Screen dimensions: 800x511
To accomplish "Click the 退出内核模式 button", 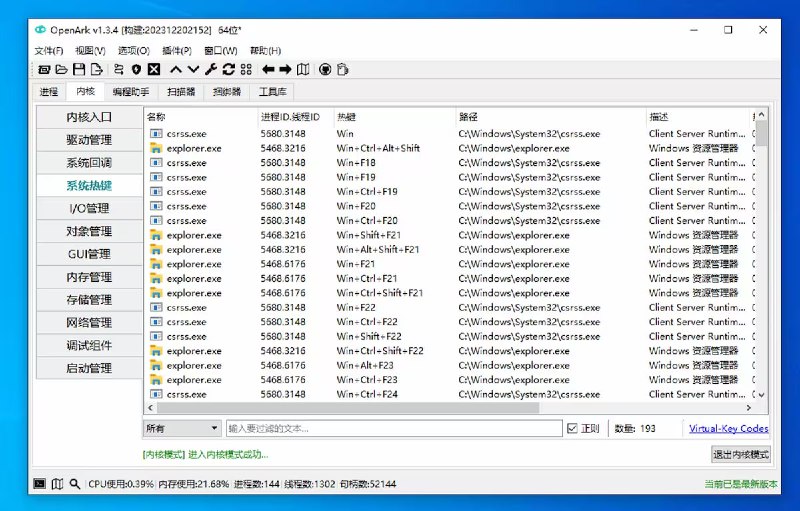I will (x=740, y=454).
